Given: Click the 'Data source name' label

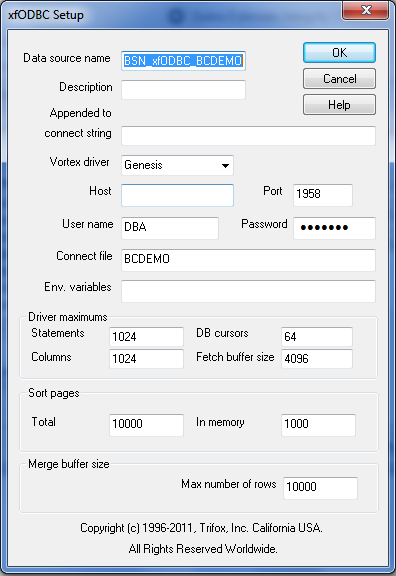Looking at the screenshot, I should click(x=67, y=58).
